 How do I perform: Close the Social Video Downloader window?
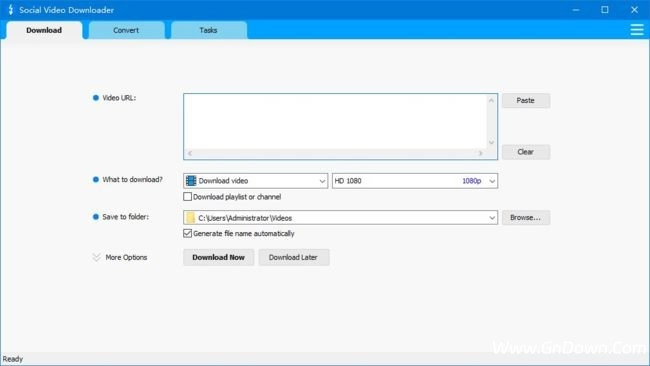(634, 10)
